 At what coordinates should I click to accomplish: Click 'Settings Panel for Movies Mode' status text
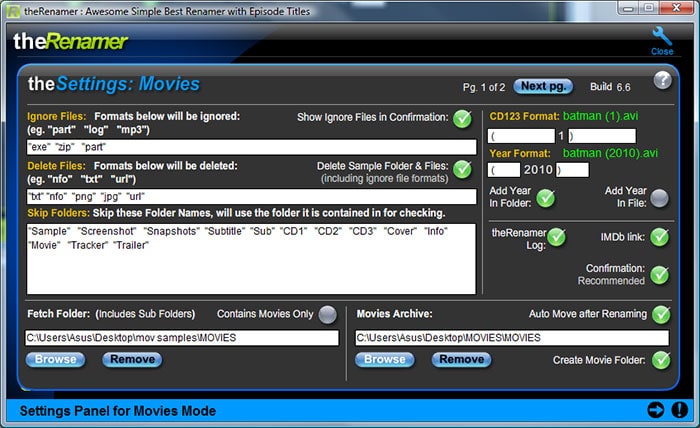117,411
